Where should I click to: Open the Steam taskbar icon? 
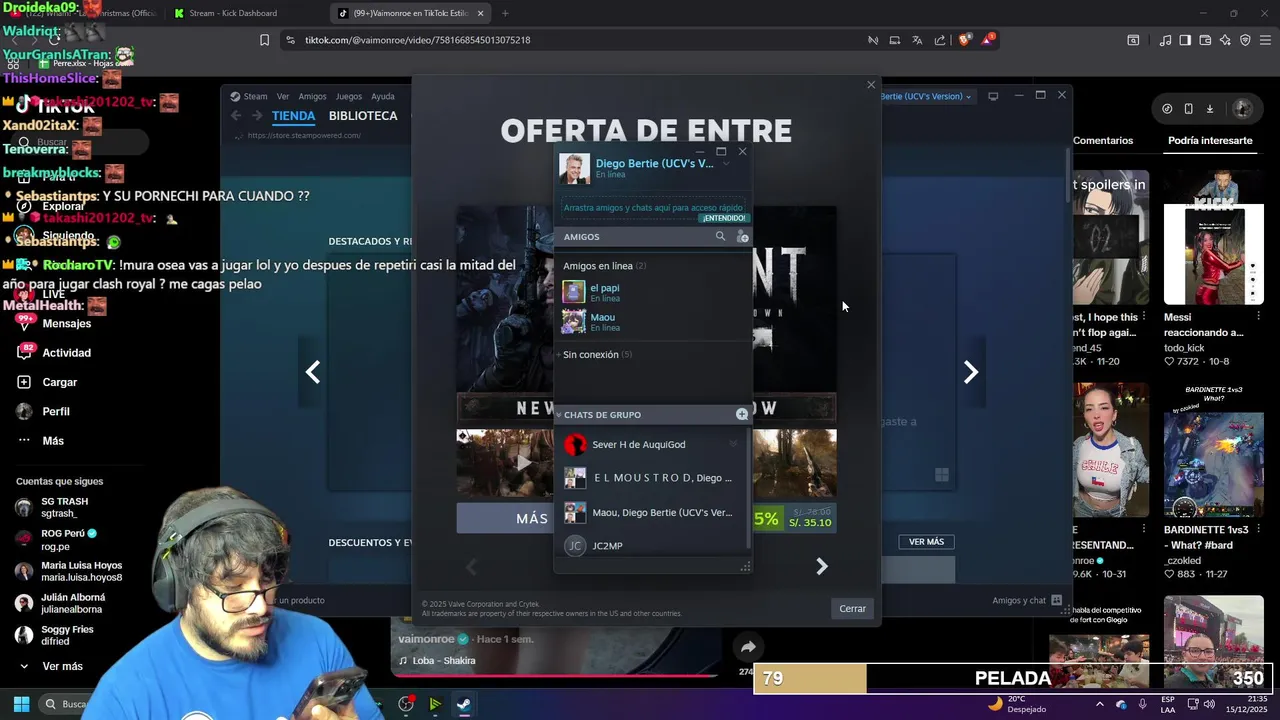tap(464, 704)
